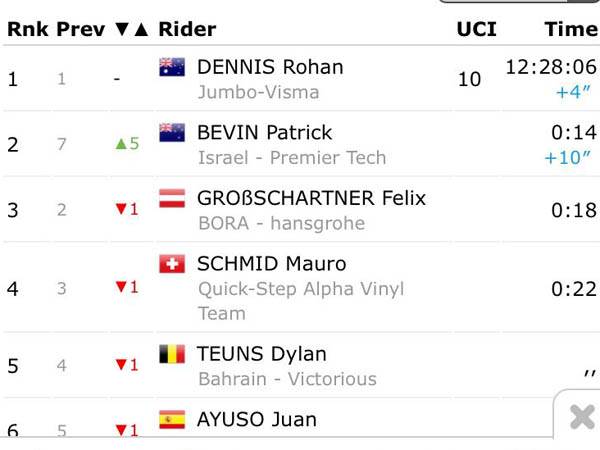This screenshot has height=450, width=600.
Task: Click the Belgian flag beside Teuns Dylan
Action: point(172,354)
